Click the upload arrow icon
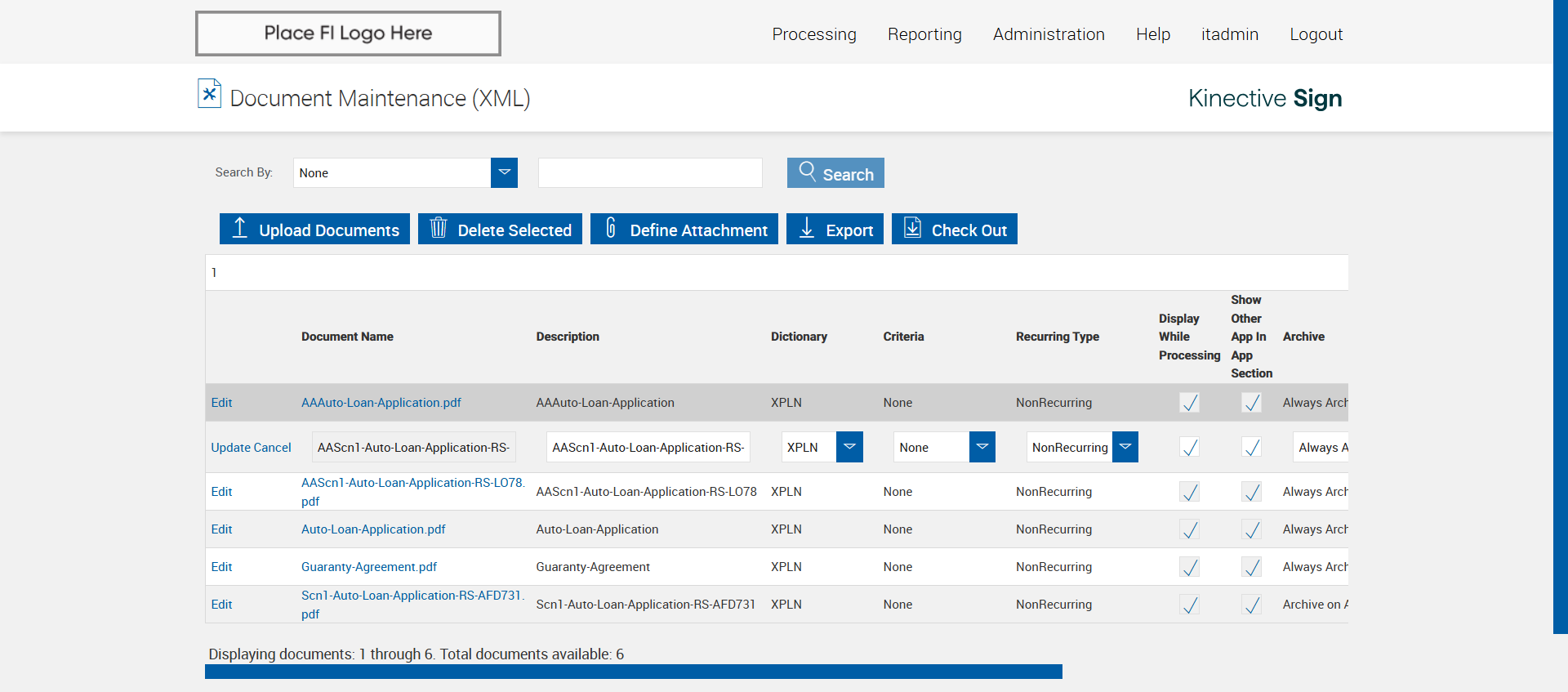 239,228
